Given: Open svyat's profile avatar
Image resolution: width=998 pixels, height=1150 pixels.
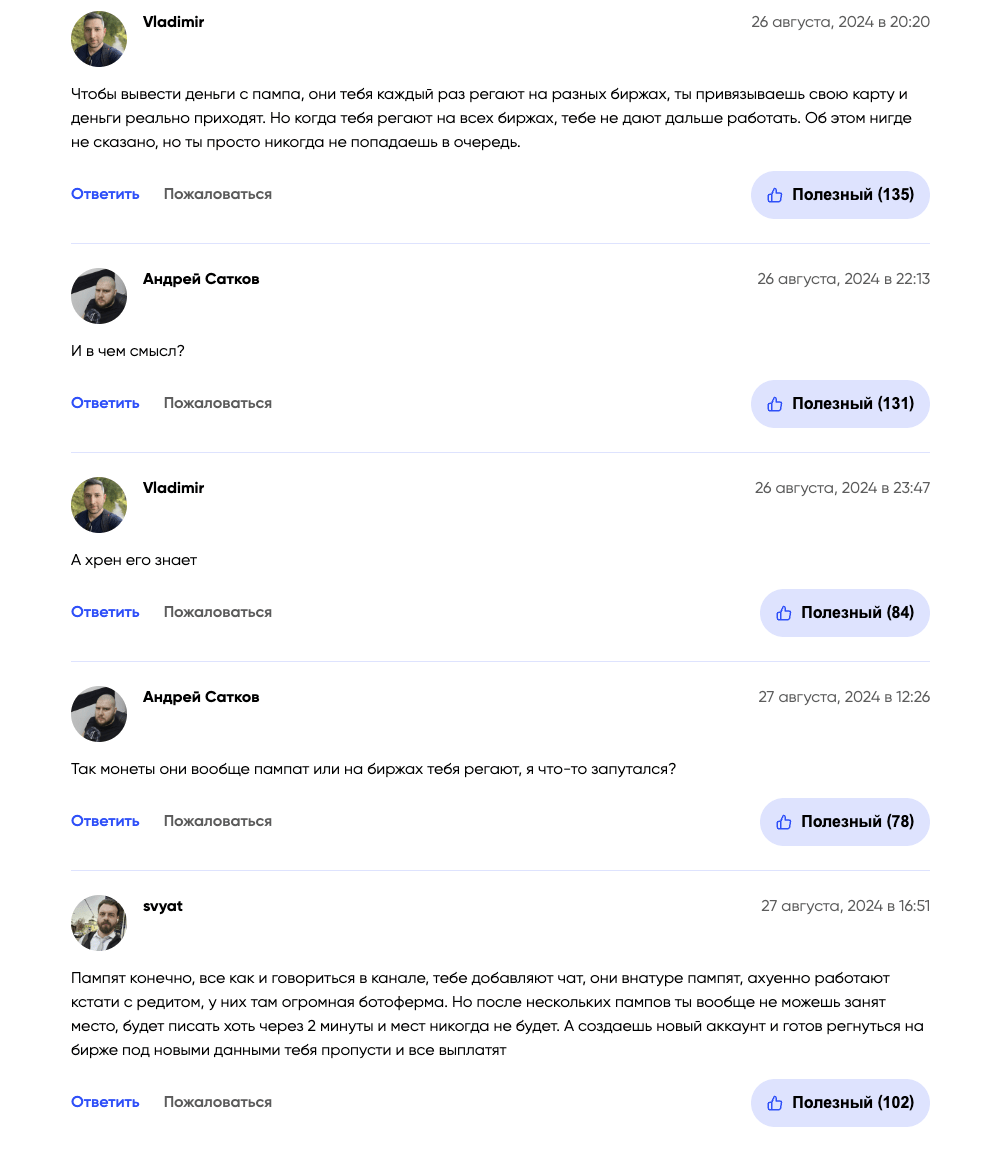Looking at the screenshot, I should [x=99, y=923].
